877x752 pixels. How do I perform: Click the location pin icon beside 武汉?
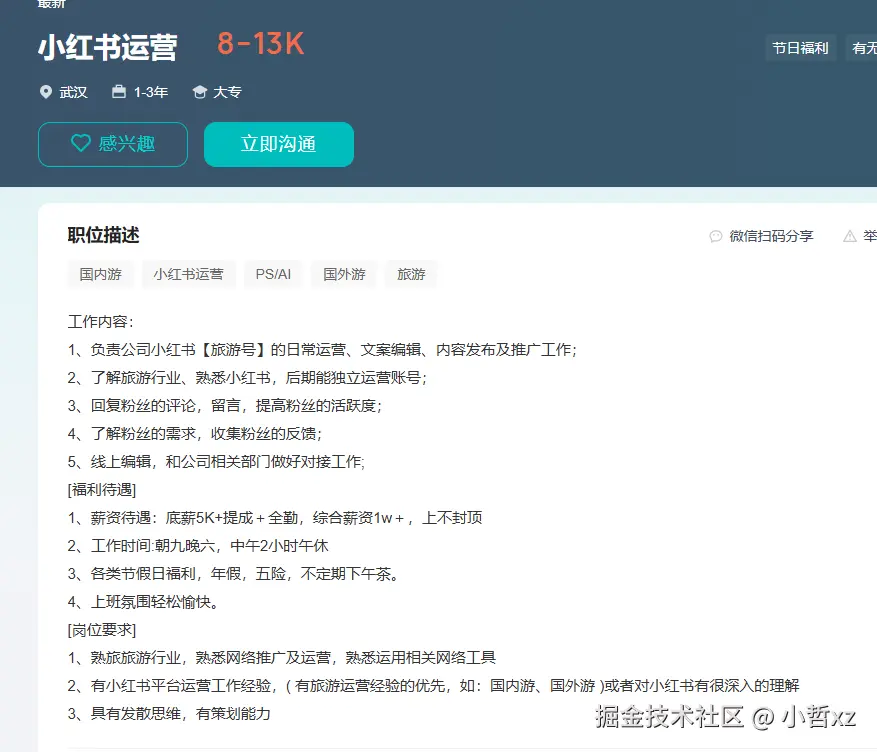tap(46, 92)
